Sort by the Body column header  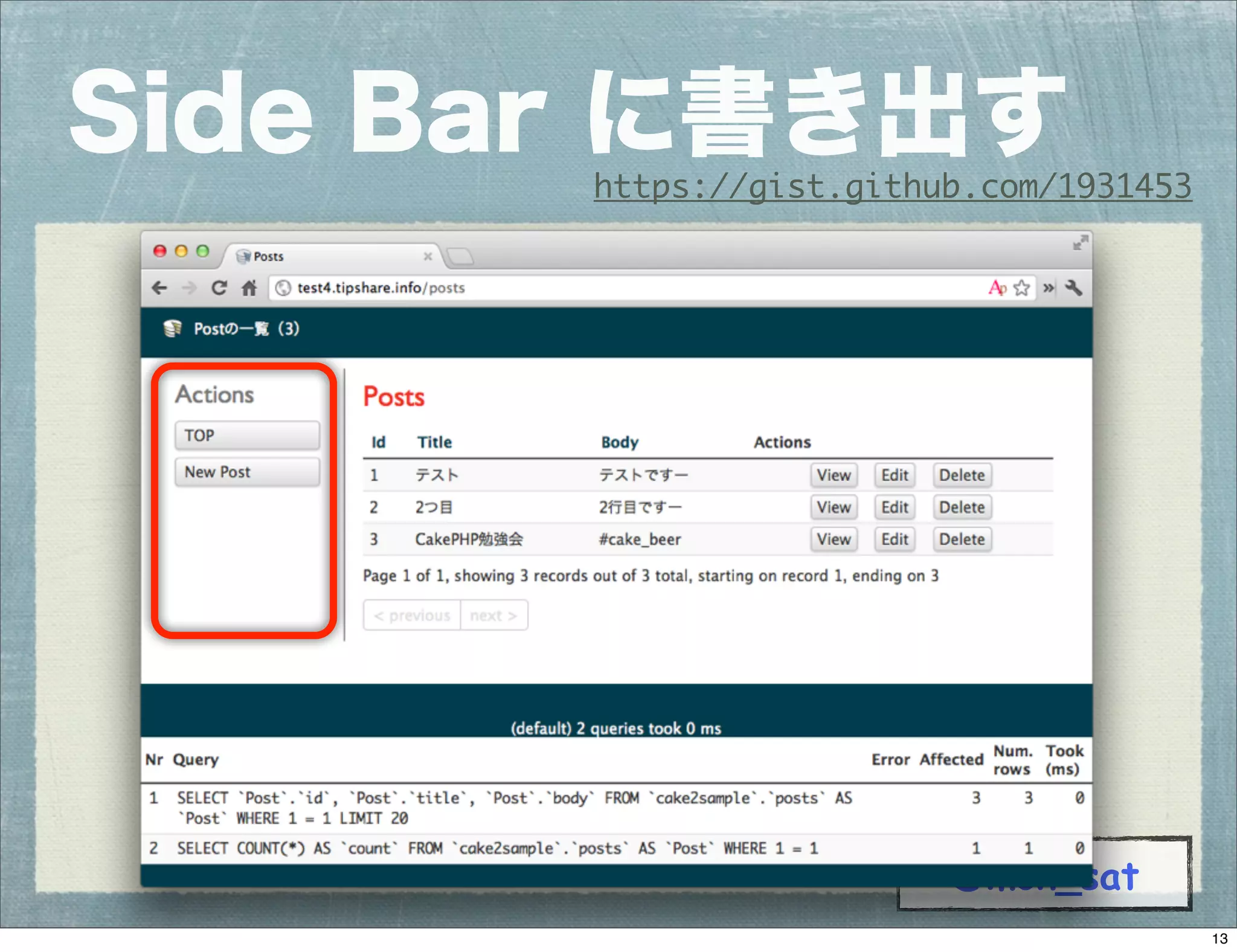click(x=620, y=442)
